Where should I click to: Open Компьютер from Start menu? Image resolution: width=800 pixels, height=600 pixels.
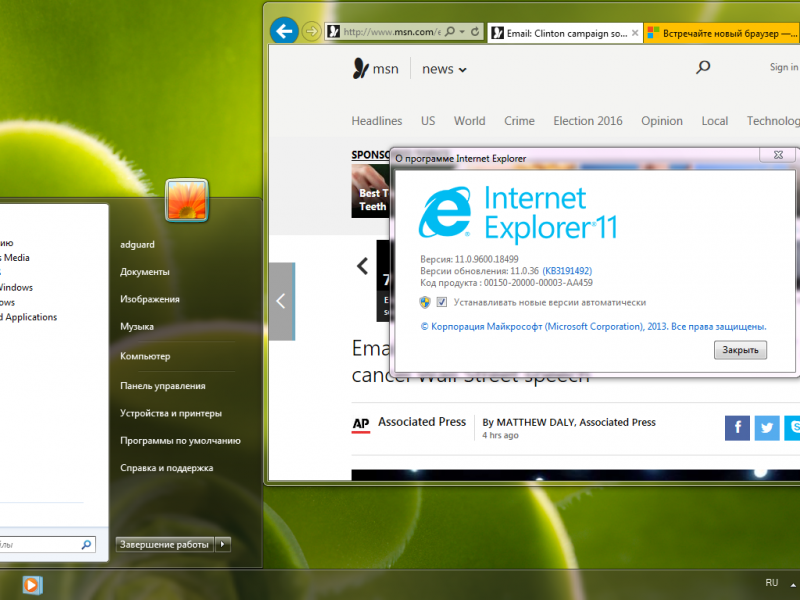(145, 356)
